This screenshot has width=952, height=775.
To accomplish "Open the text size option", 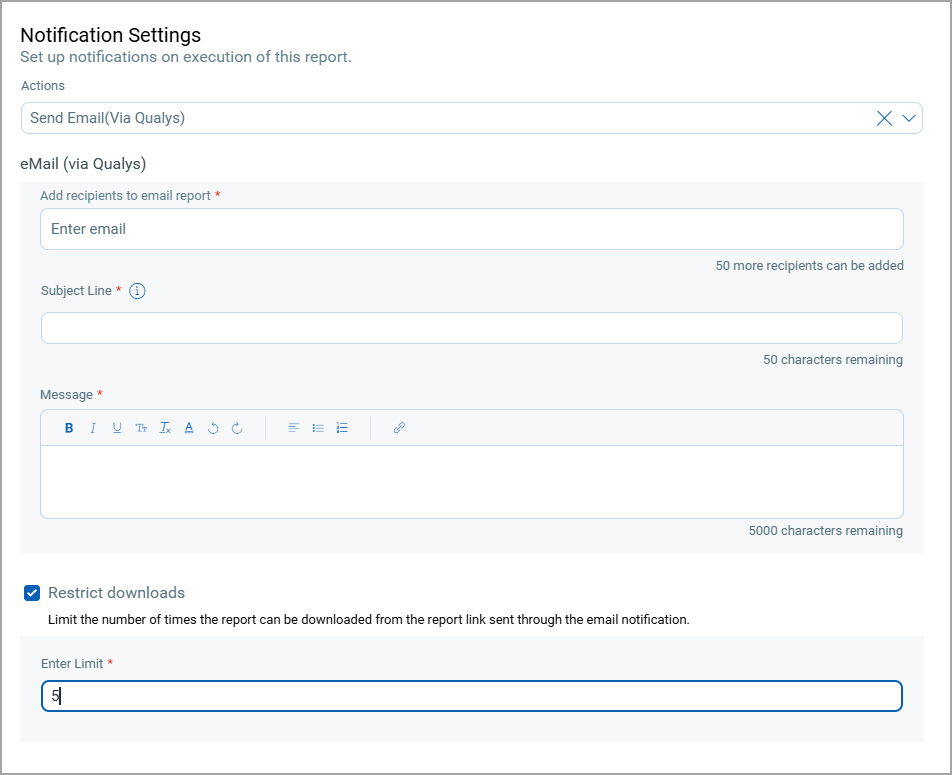I will pos(141,427).
